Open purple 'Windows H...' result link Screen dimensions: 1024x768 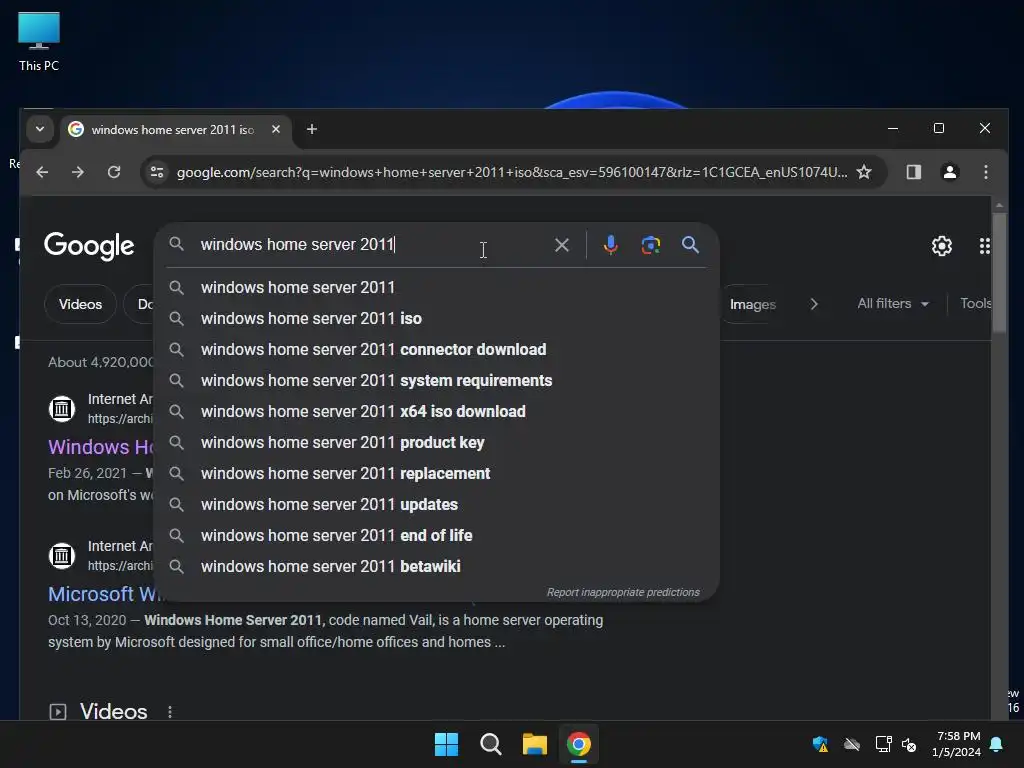[101, 447]
